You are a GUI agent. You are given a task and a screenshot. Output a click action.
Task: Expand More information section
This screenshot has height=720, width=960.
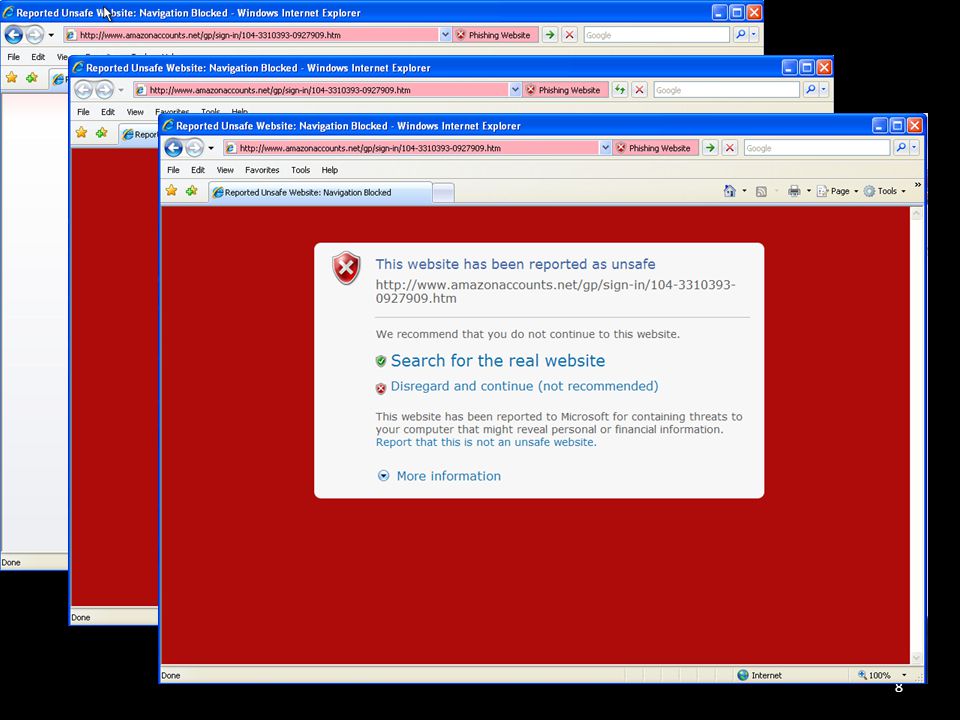coord(440,476)
